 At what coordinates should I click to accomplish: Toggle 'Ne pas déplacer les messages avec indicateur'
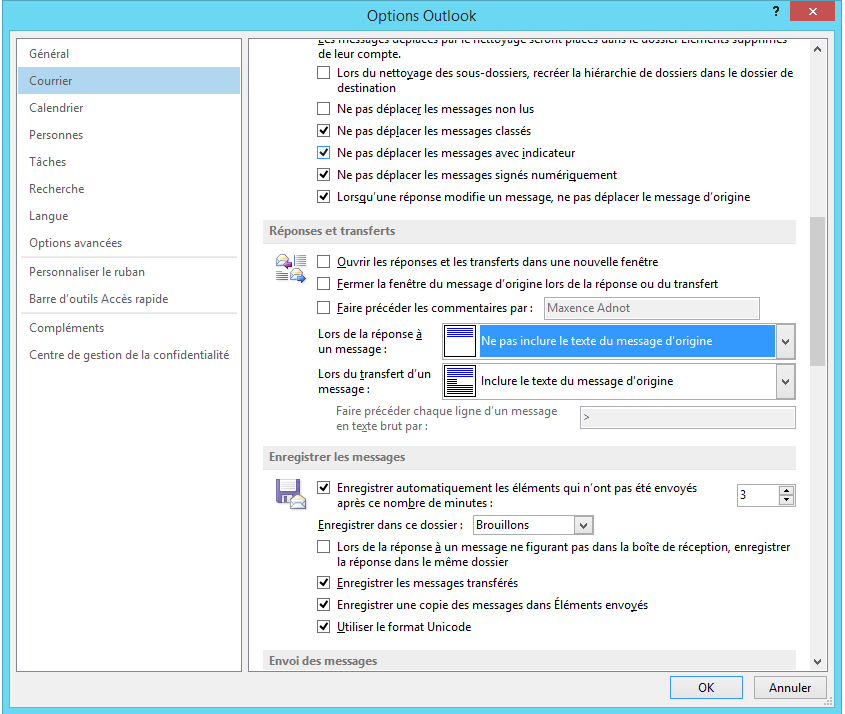click(323, 153)
